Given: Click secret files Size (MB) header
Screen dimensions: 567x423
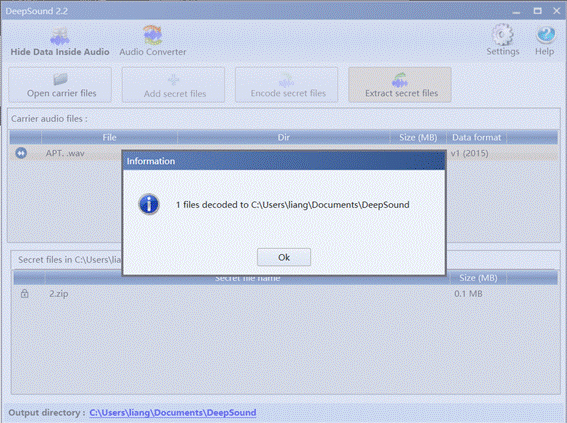Looking at the screenshot, I should [x=478, y=278].
